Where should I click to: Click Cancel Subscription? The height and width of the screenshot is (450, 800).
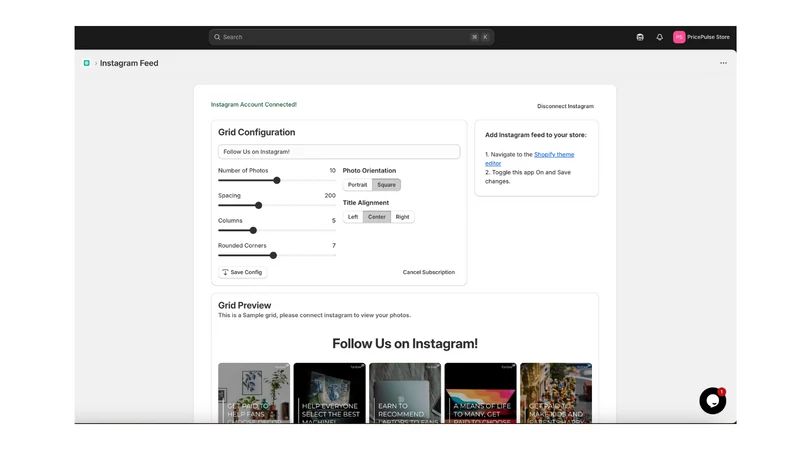[x=429, y=272]
